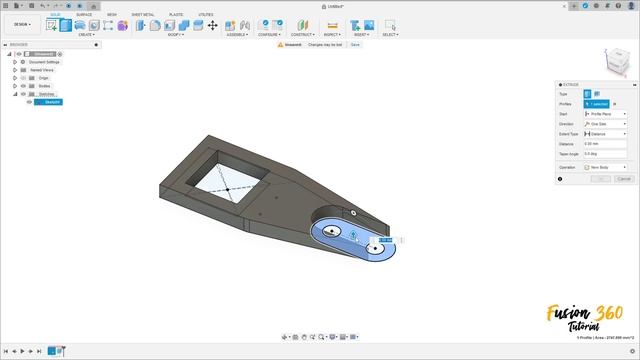Click the Home icon tab
Viewport: 640px width, 360px height.
click(x=93, y=6)
